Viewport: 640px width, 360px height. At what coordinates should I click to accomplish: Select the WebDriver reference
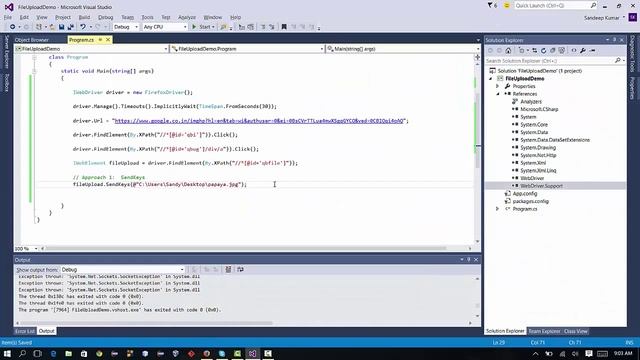(x=532, y=178)
